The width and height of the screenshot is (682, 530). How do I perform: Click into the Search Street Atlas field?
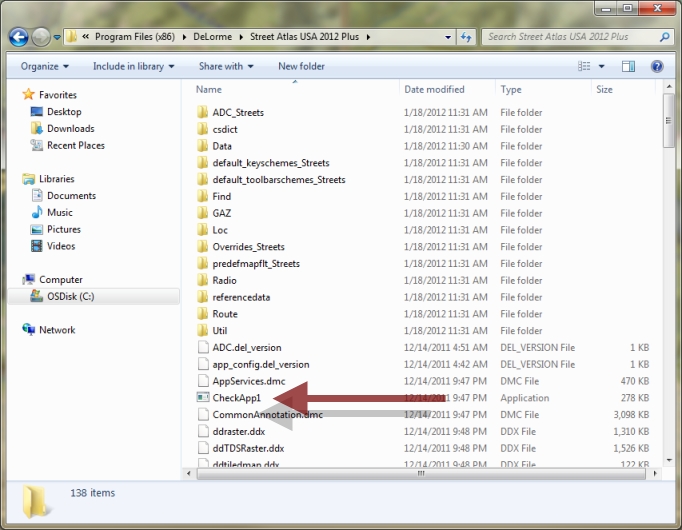pyautogui.click(x=576, y=37)
